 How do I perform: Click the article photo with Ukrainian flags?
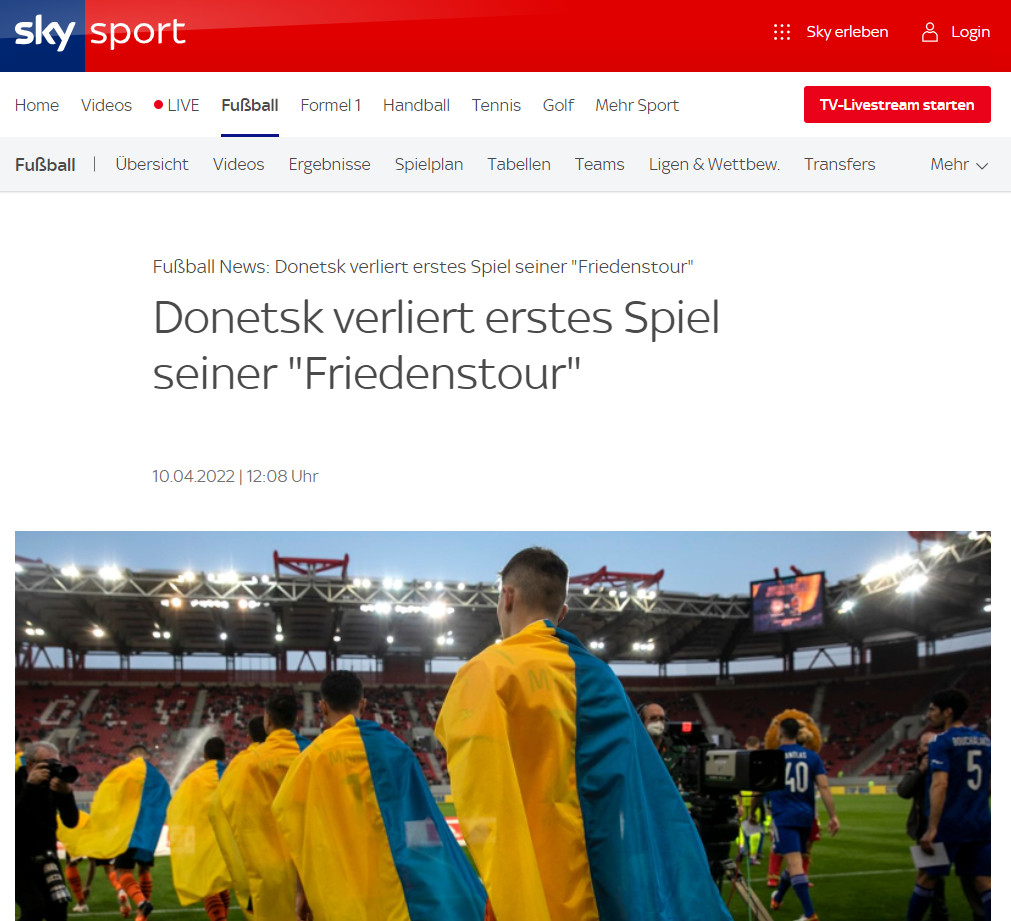(x=503, y=726)
